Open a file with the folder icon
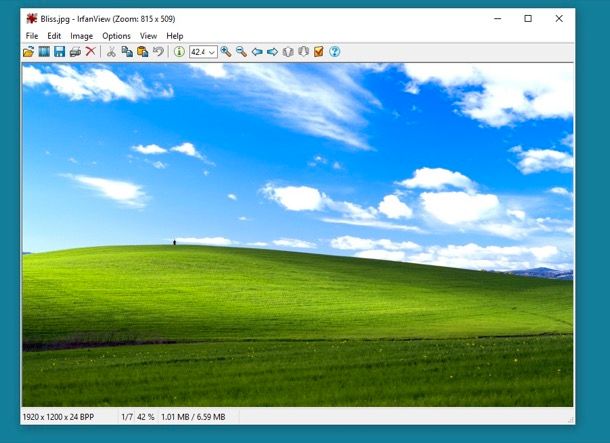This screenshot has width=610, height=443. (x=28, y=52)
